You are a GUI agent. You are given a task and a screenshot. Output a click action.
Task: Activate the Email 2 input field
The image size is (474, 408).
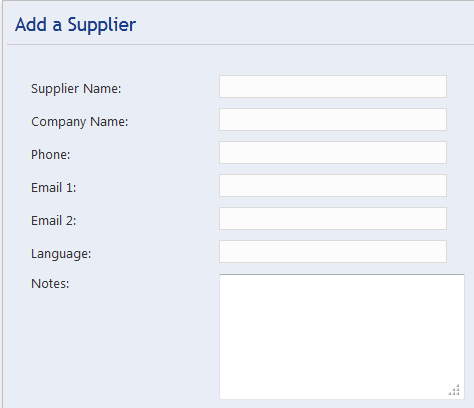(x=333, y=218)
